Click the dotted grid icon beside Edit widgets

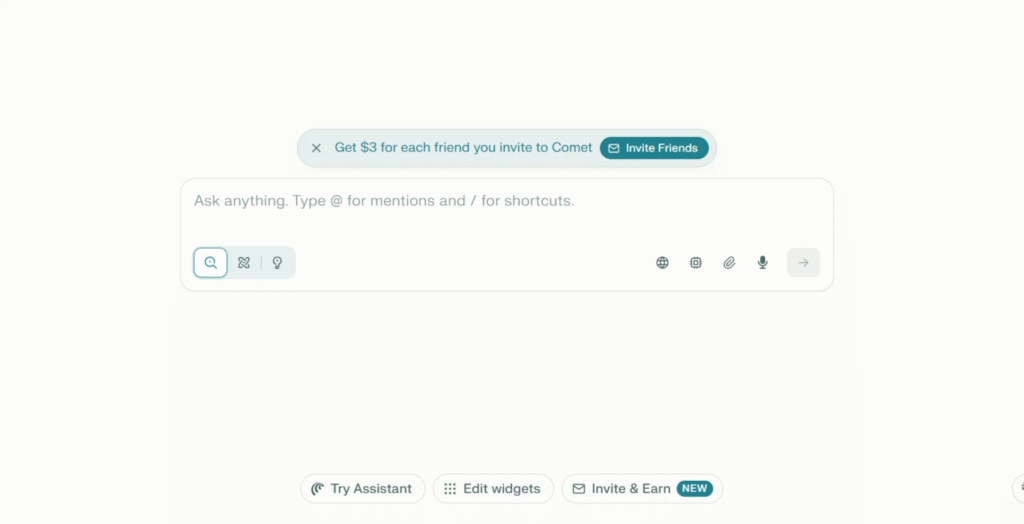pyautogui.click(x=450, y=489)
